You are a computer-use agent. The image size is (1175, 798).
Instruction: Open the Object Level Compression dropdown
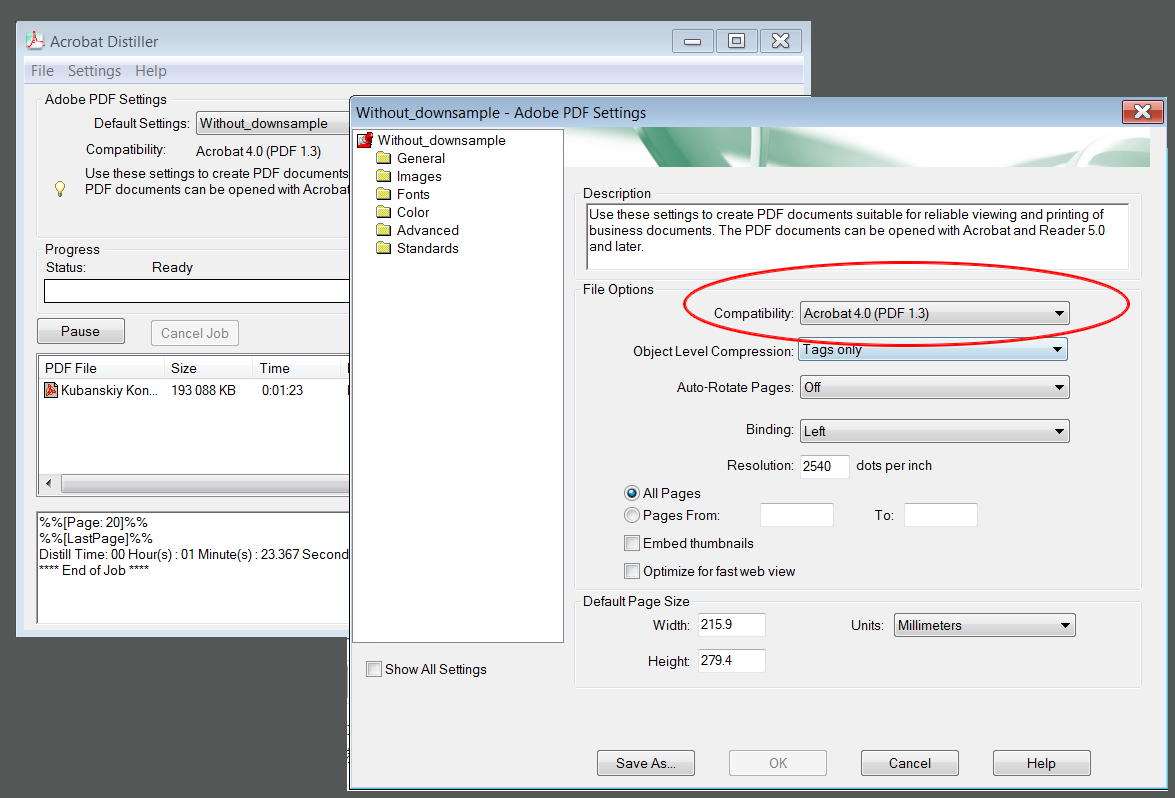pyautogui.click(x=933, y=350)
